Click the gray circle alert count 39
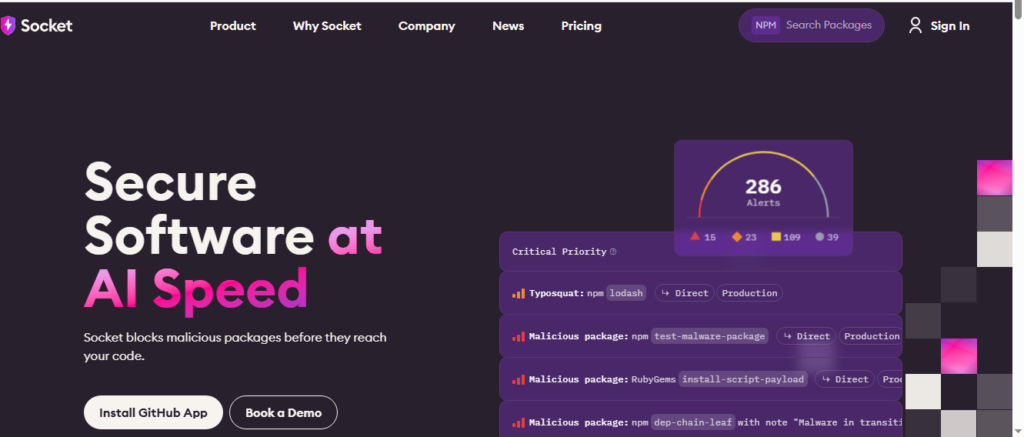 pyautogui.click(x=827, y=236)
